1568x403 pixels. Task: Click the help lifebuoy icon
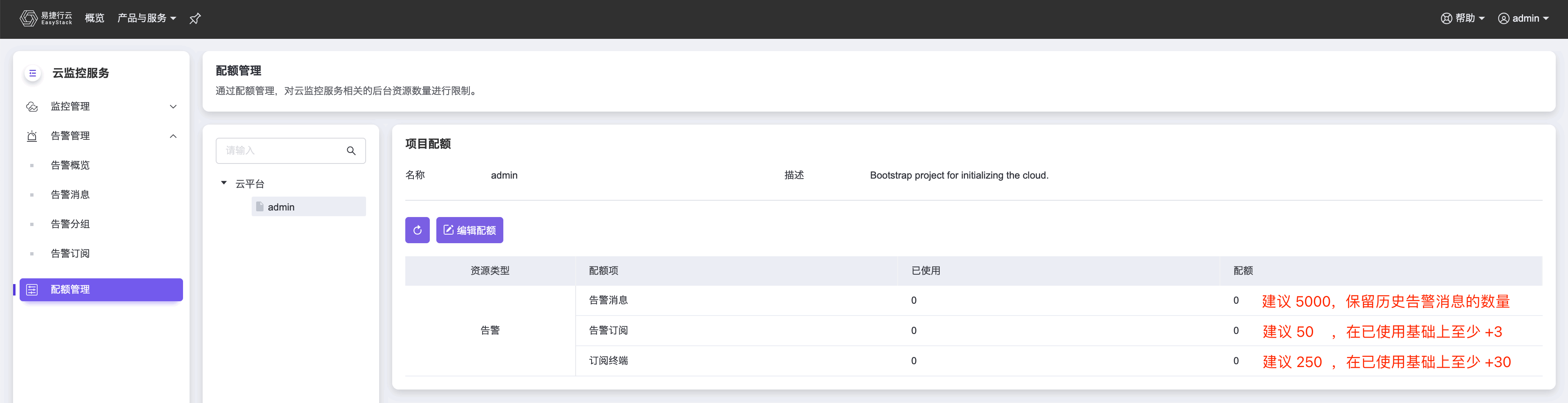[x=1446, y=18]
